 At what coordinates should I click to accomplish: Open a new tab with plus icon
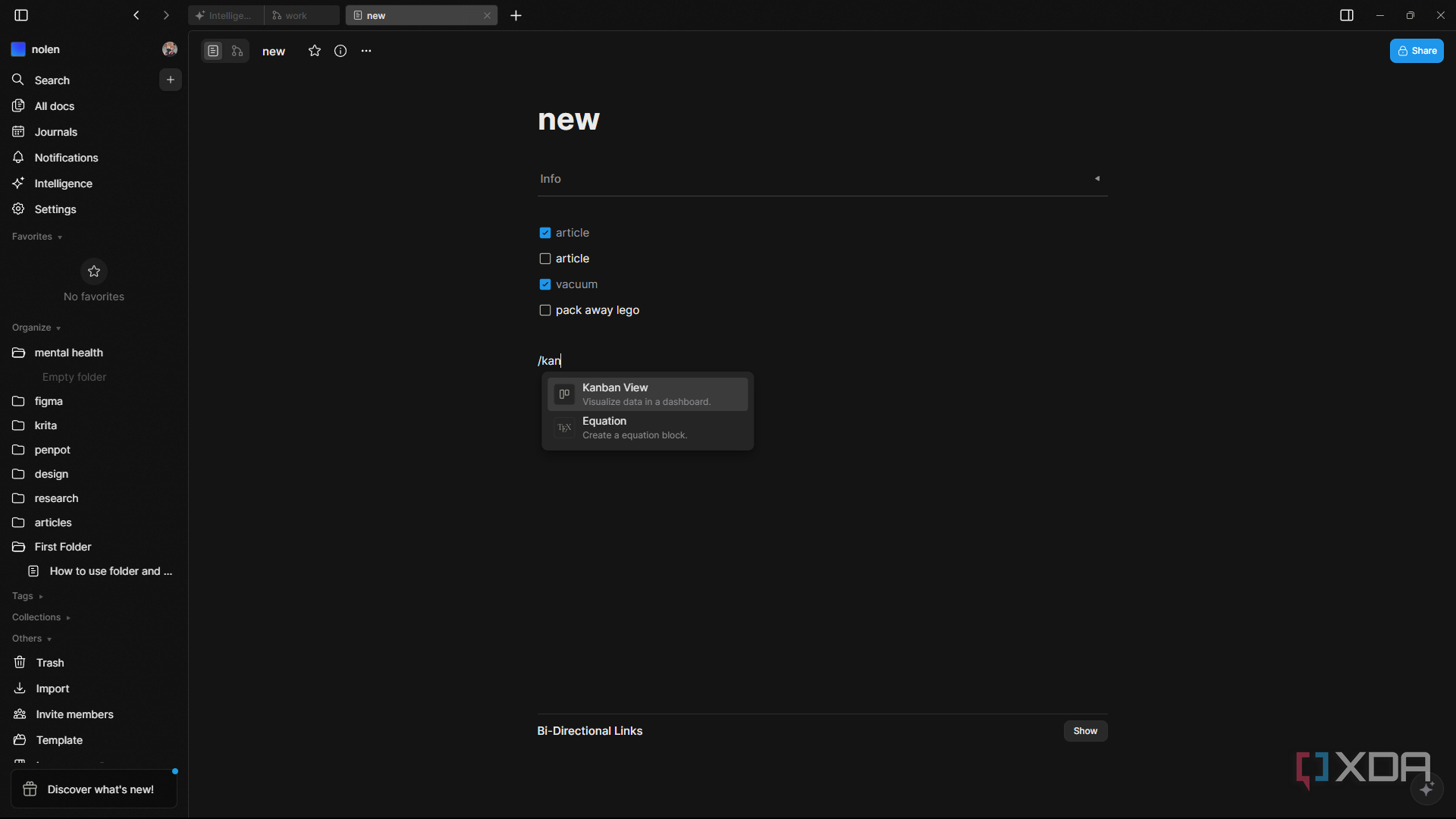(x=516, y=15)
